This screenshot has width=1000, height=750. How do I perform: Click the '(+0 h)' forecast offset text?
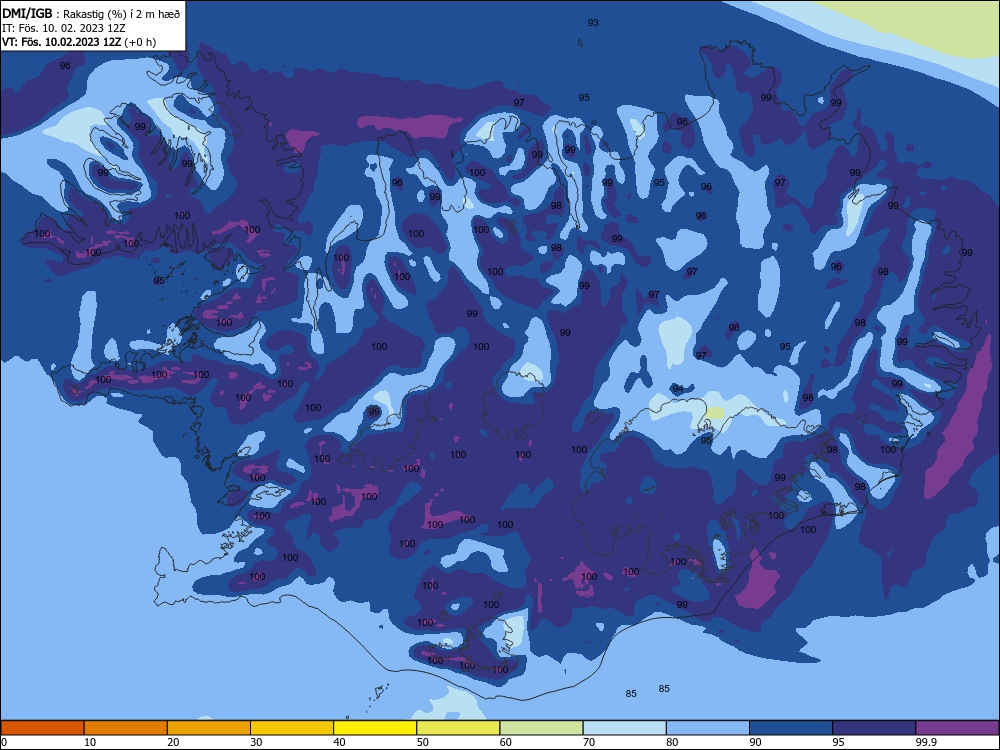[140, 42]
